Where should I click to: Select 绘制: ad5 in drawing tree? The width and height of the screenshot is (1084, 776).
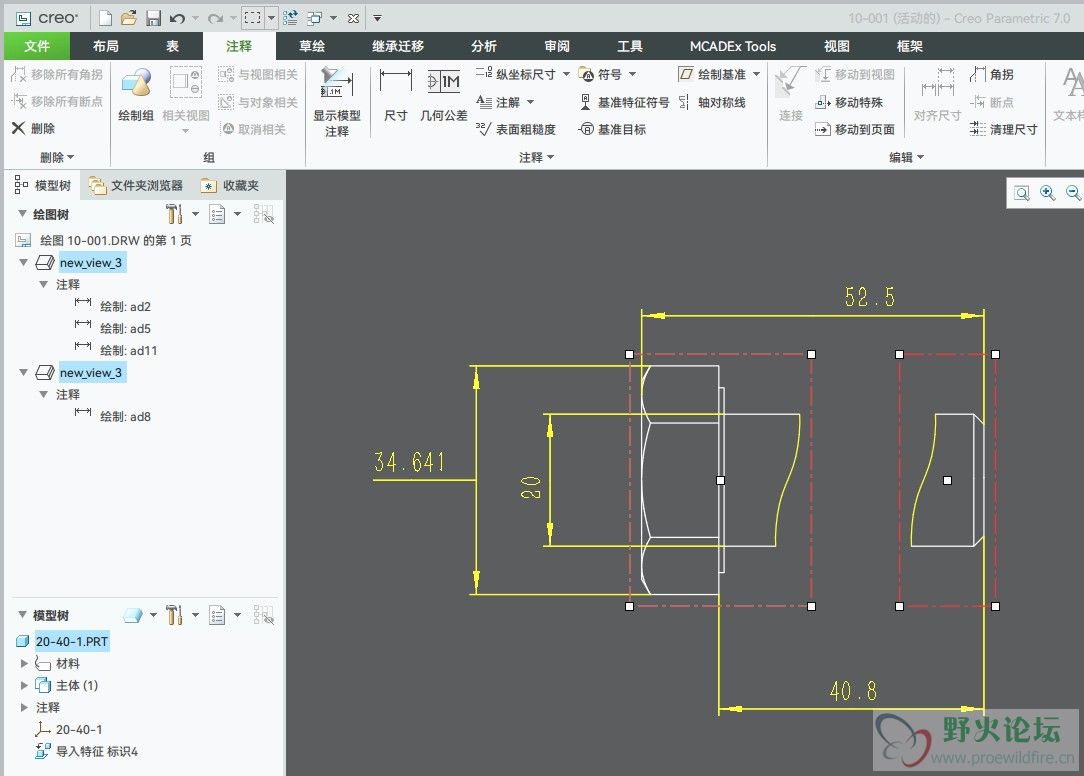[x=125, y=329]
